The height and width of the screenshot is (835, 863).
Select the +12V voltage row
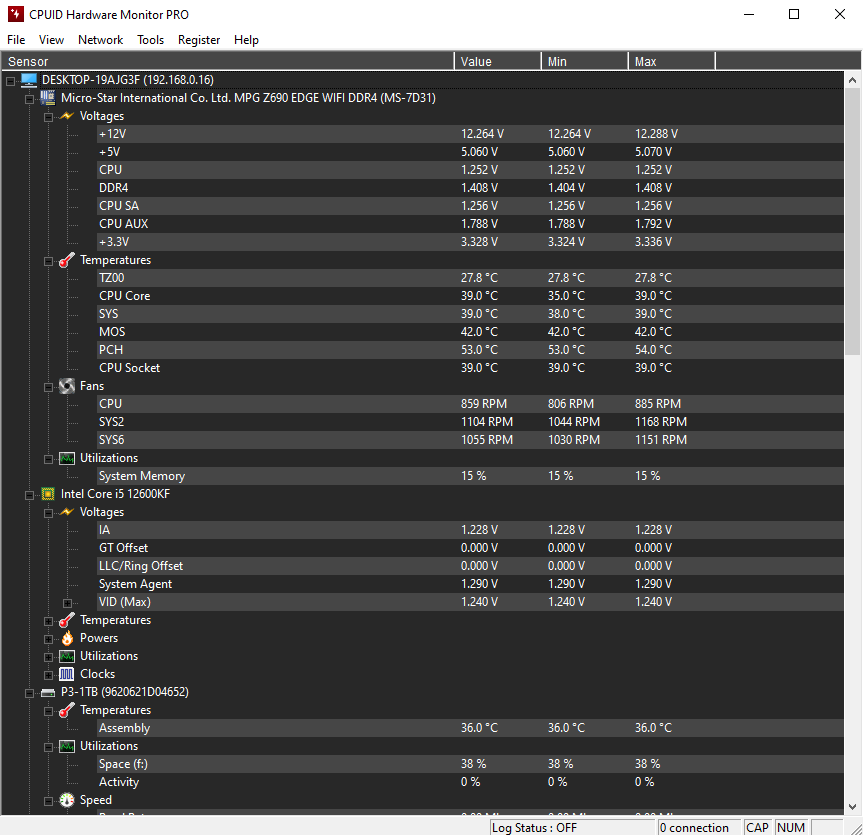coord(470,134)
